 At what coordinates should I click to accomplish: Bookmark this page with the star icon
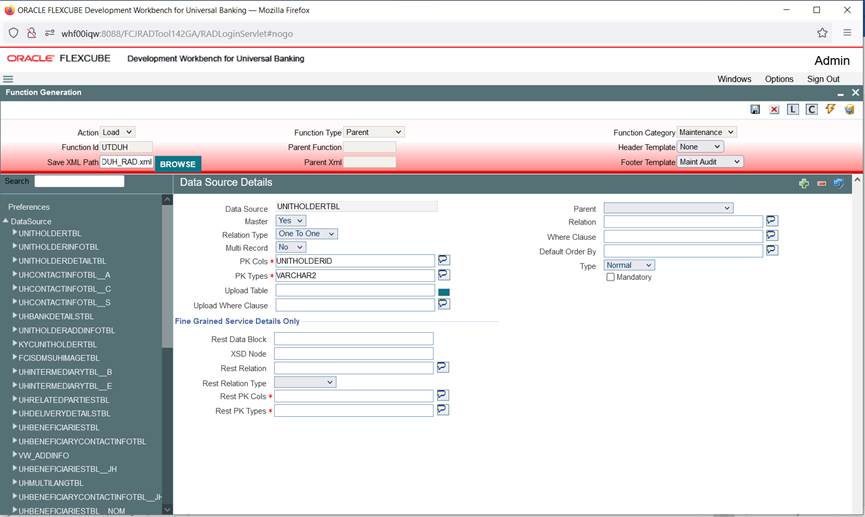pyautogui.click(x=822, y=33)
